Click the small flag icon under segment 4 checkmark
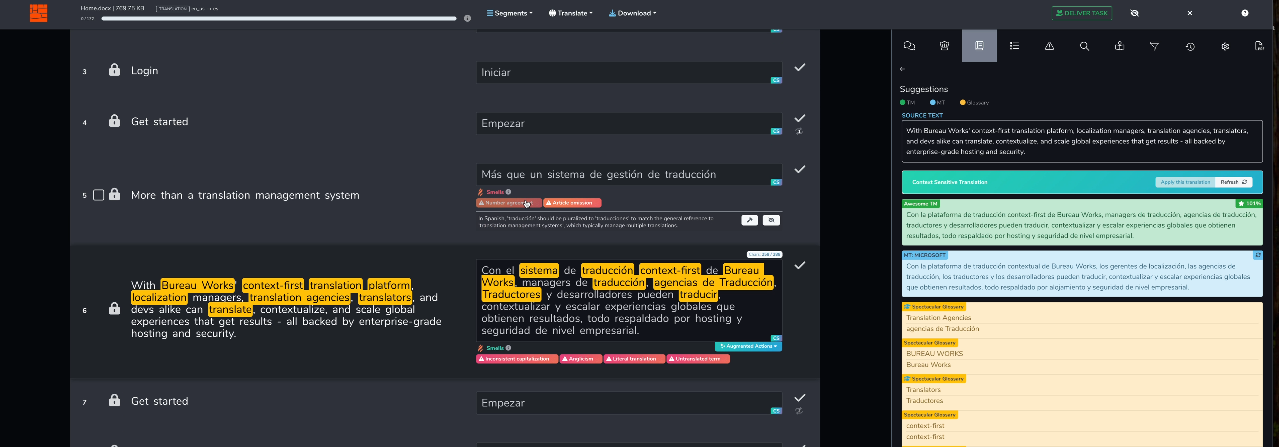The width and height of the screenshot is (1279, 447). (x=800, y=131)
